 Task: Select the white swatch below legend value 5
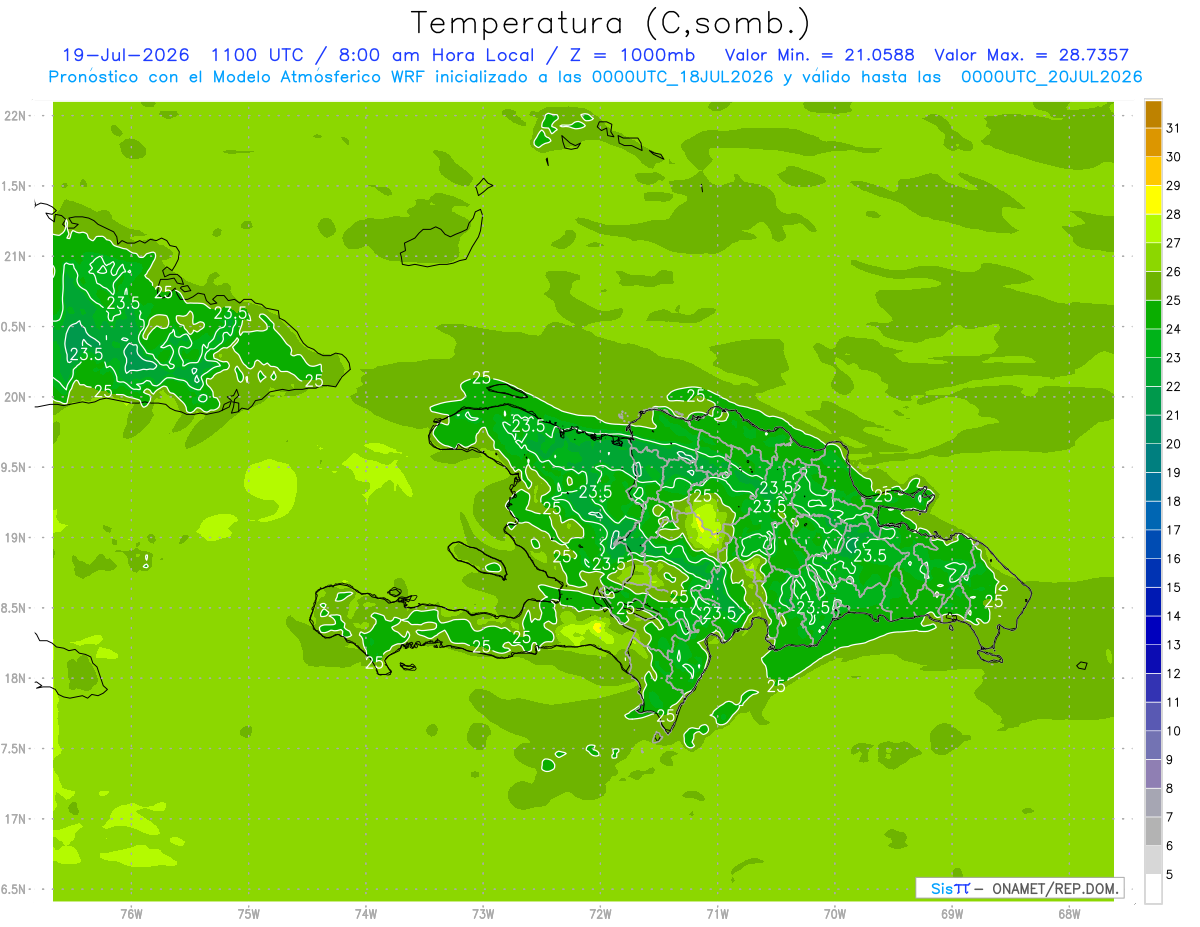tap(1153, 889)
